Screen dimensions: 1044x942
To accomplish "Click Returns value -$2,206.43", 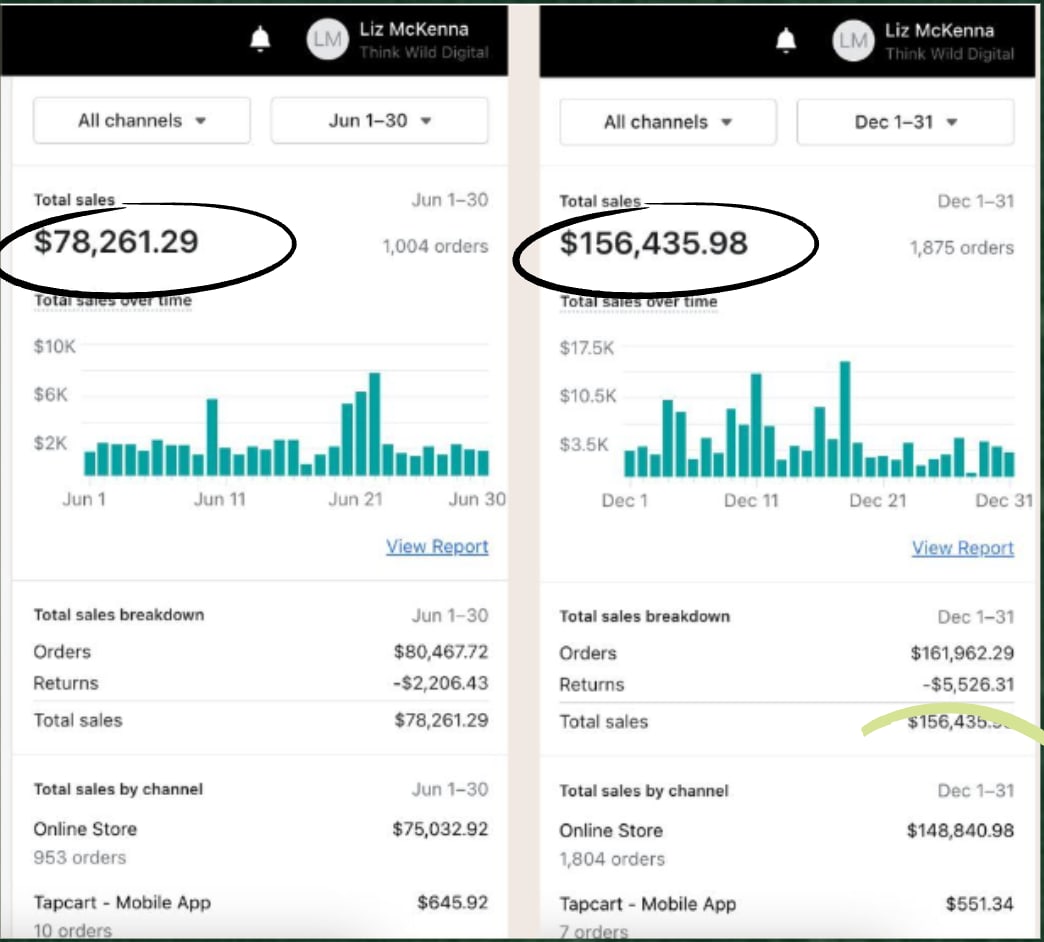I will click(440, 683).
